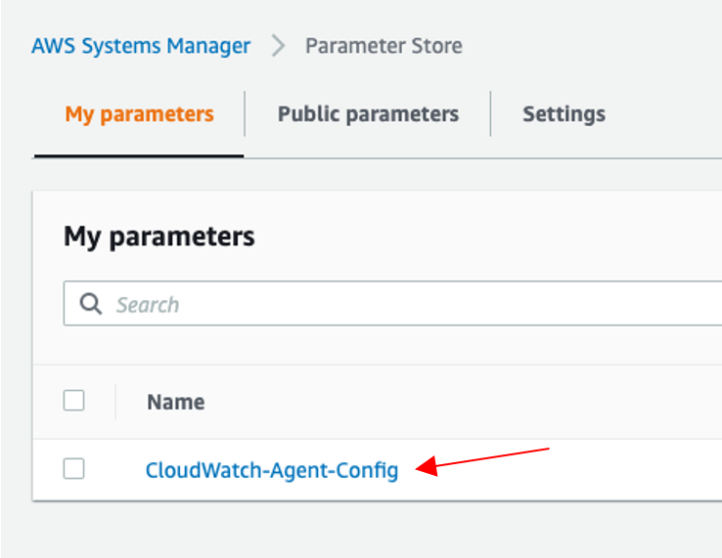Tick the select-all checkbox beside Name
The image size is (722, 558).
tap(74, 401)
